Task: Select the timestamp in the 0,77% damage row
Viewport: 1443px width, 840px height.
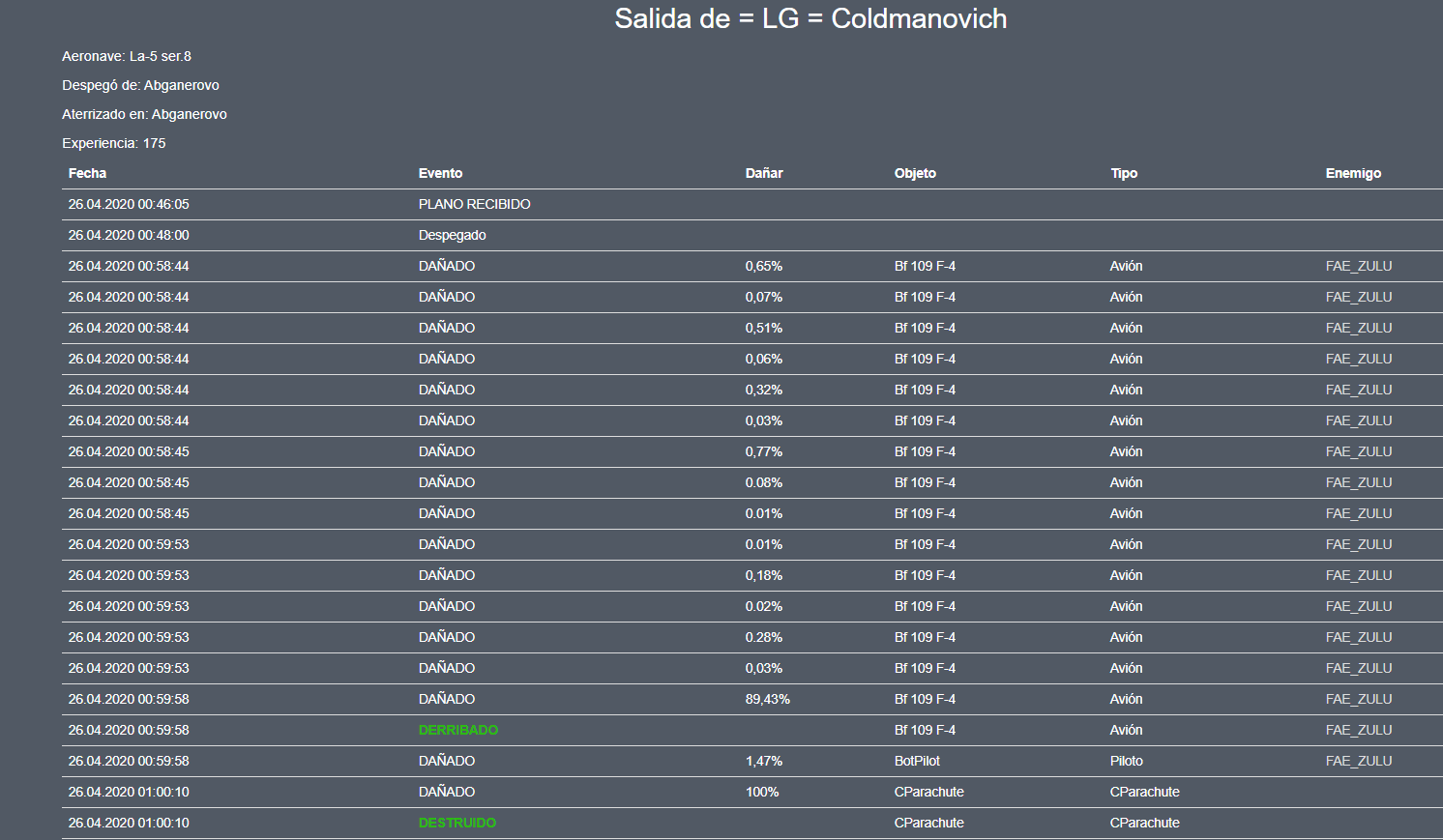Action: [x=129, y=451]
